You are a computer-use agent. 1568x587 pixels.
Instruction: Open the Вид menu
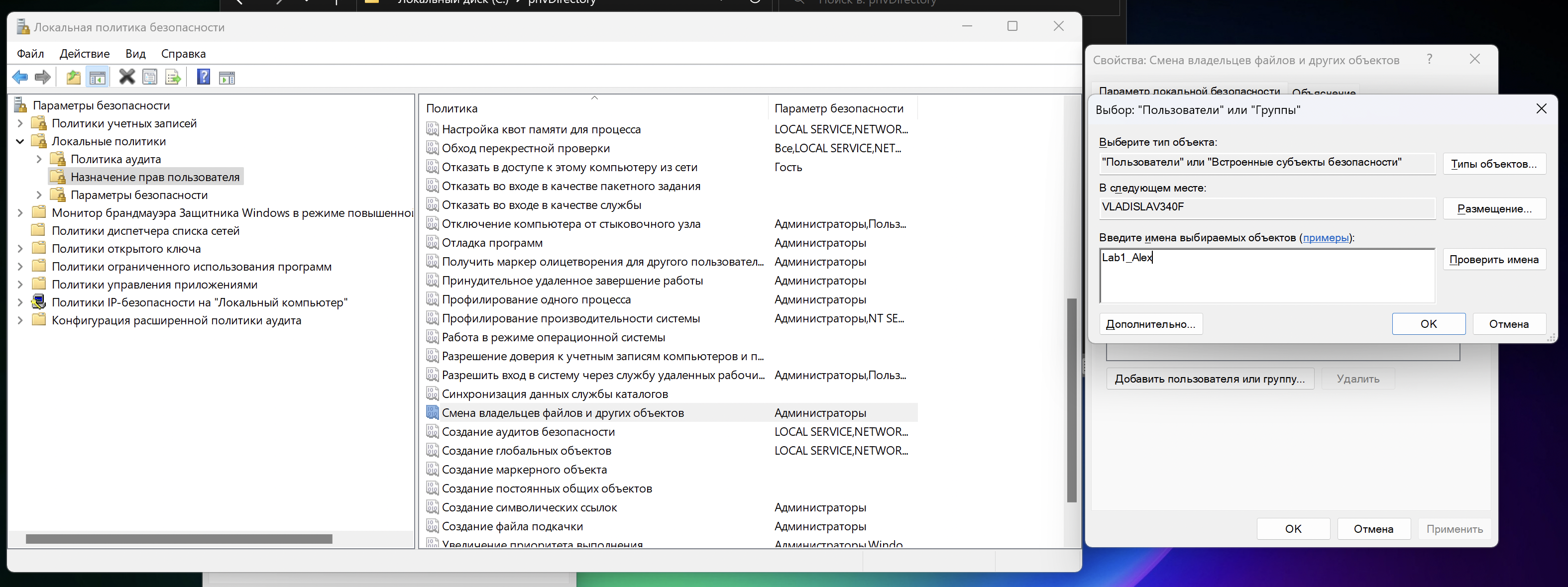[135, 54]
